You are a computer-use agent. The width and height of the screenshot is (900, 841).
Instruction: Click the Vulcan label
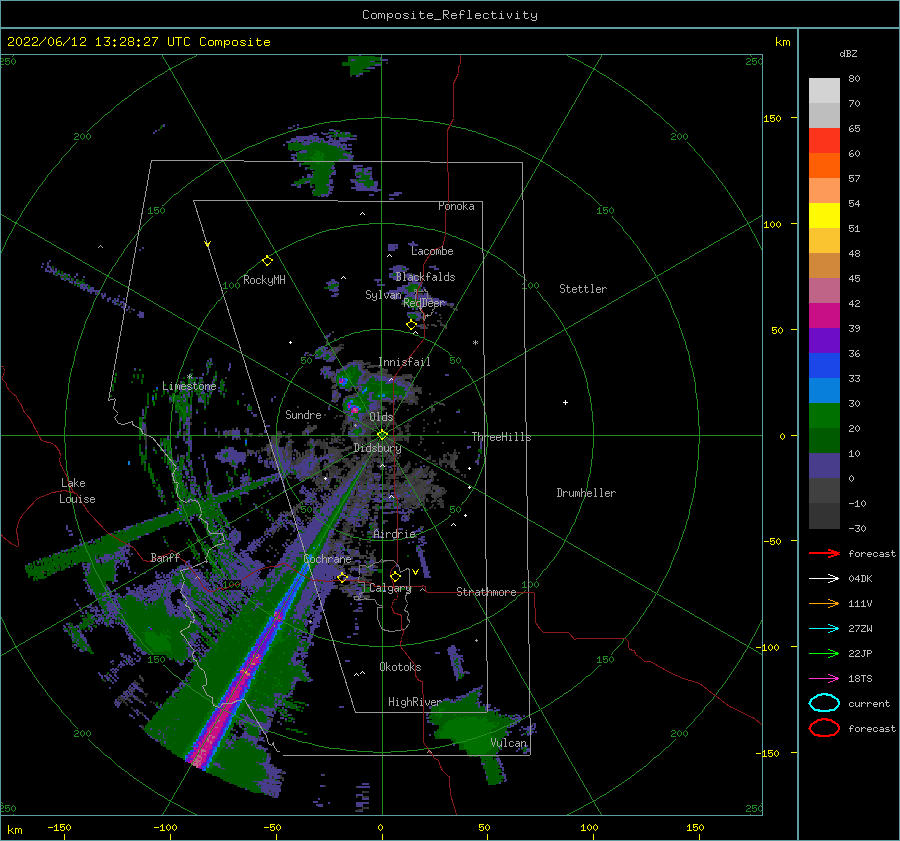pyautogui.click(x=508, y=743)
